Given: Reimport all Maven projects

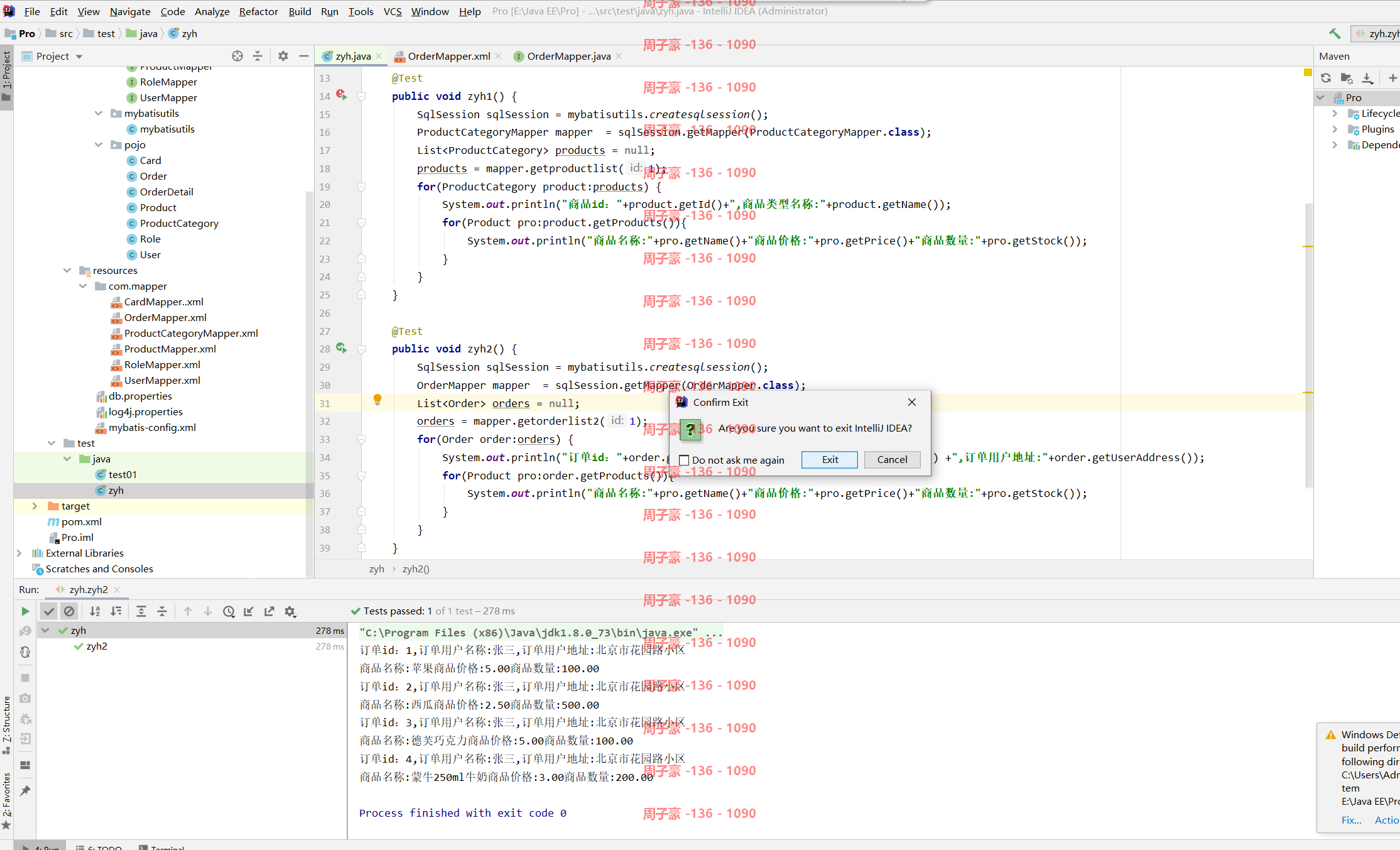Looking at the screenshot, I should pyautogui.click(x=1326, y=78).
